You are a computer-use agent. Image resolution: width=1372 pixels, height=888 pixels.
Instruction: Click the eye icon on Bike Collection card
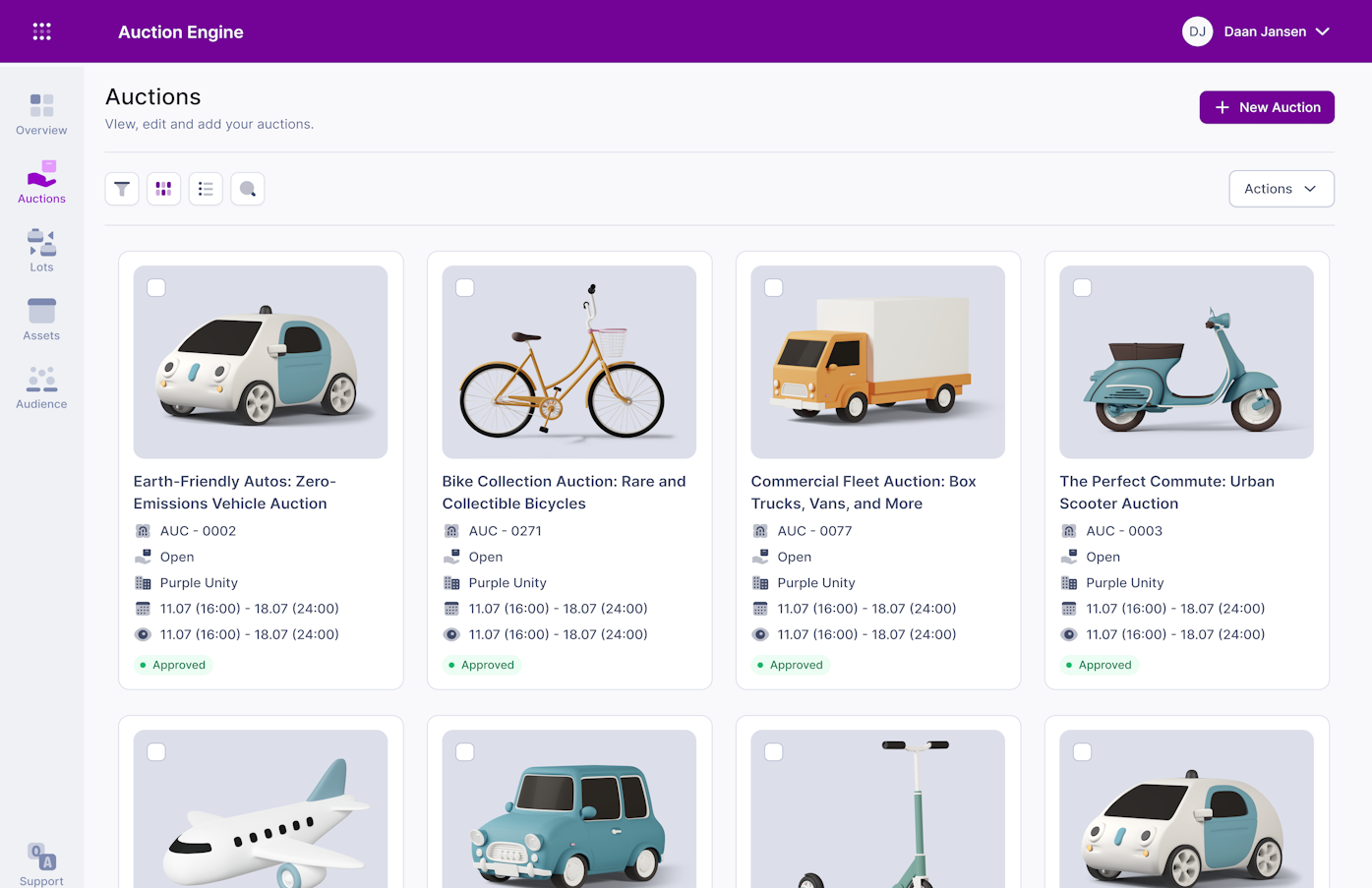point(451,634)
